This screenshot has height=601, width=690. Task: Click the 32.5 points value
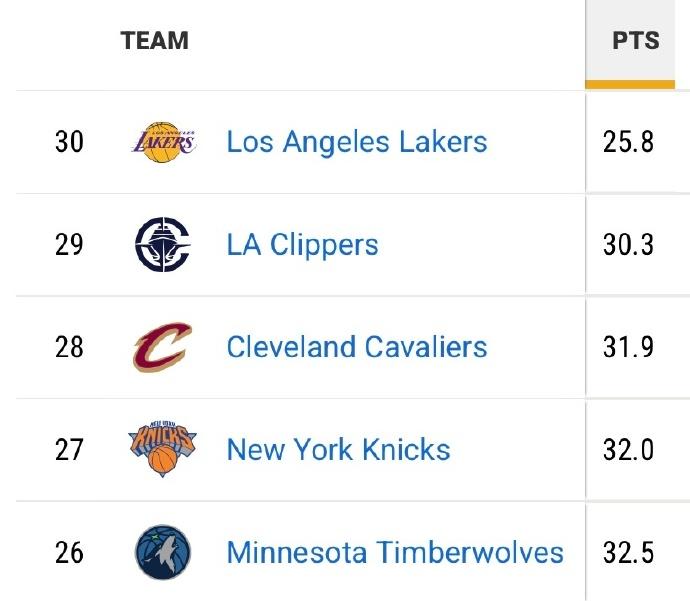point(628,552)
